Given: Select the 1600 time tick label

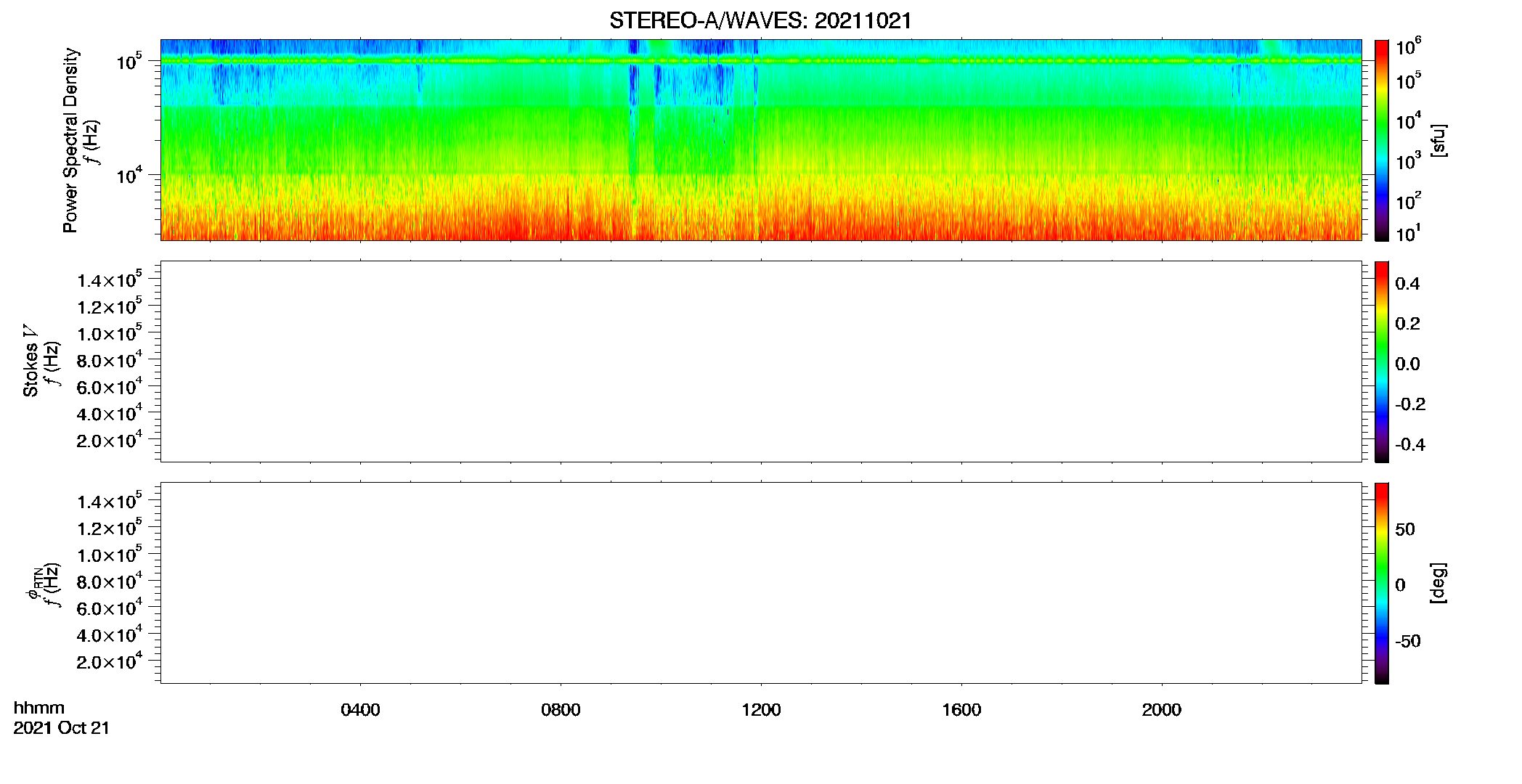Looking at the screenshot, I should (x=961, y=710).
